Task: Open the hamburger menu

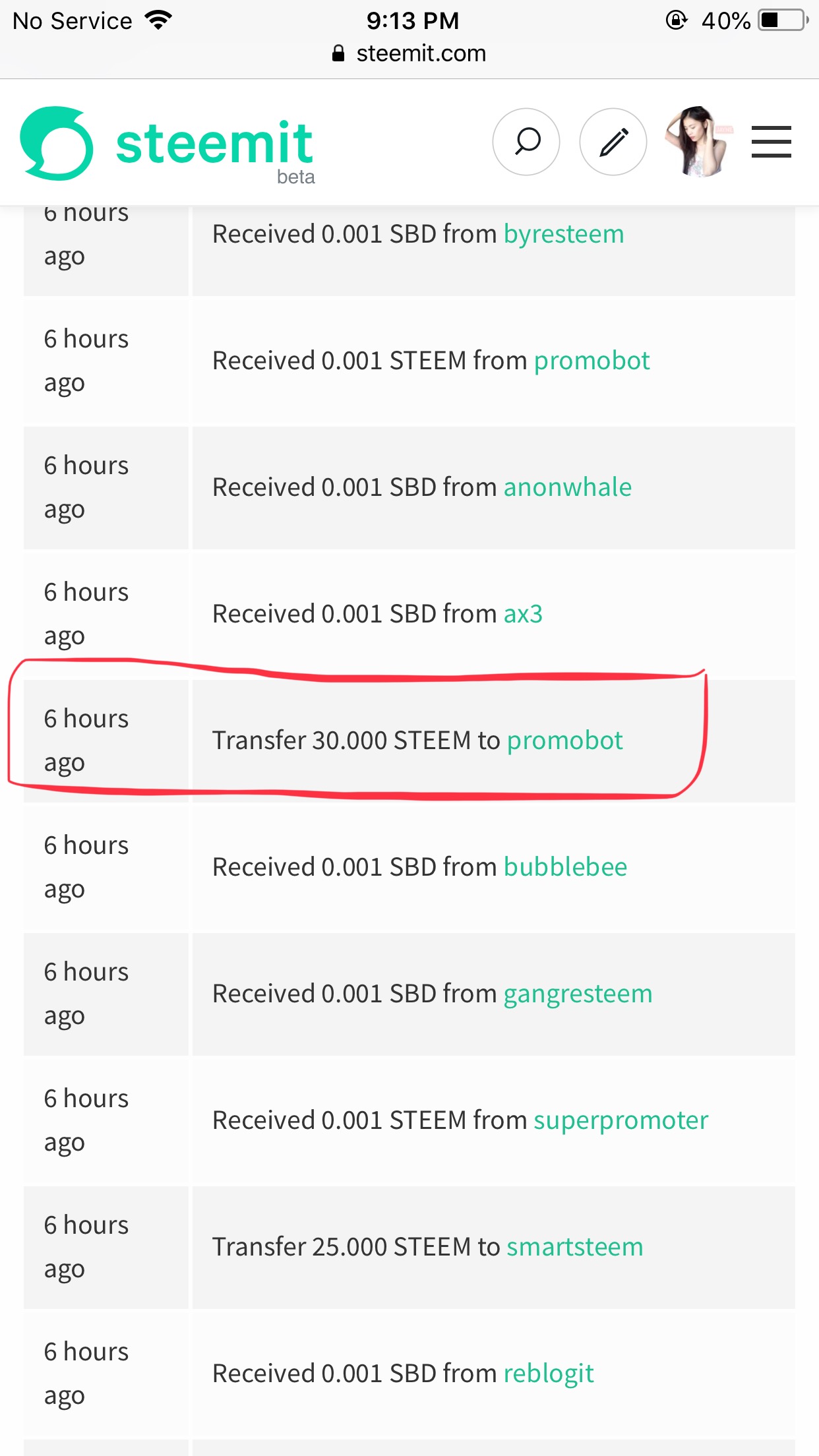Action: click(771, 142)
